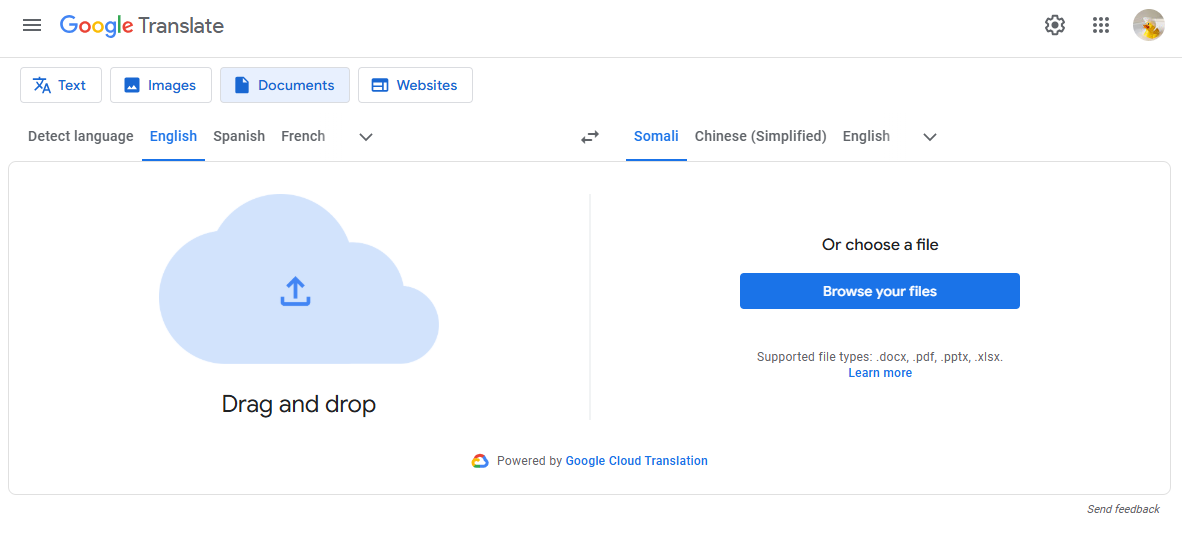The height and width of the screenshot is (541, 1182).
Task: Select English as target language
Action: 866,136
